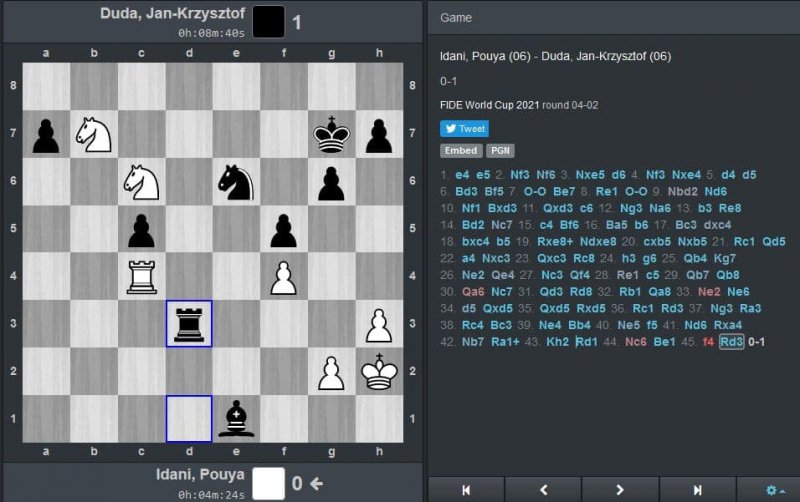Click the Tweet button
Screen dimensions: 800x502
464,128
